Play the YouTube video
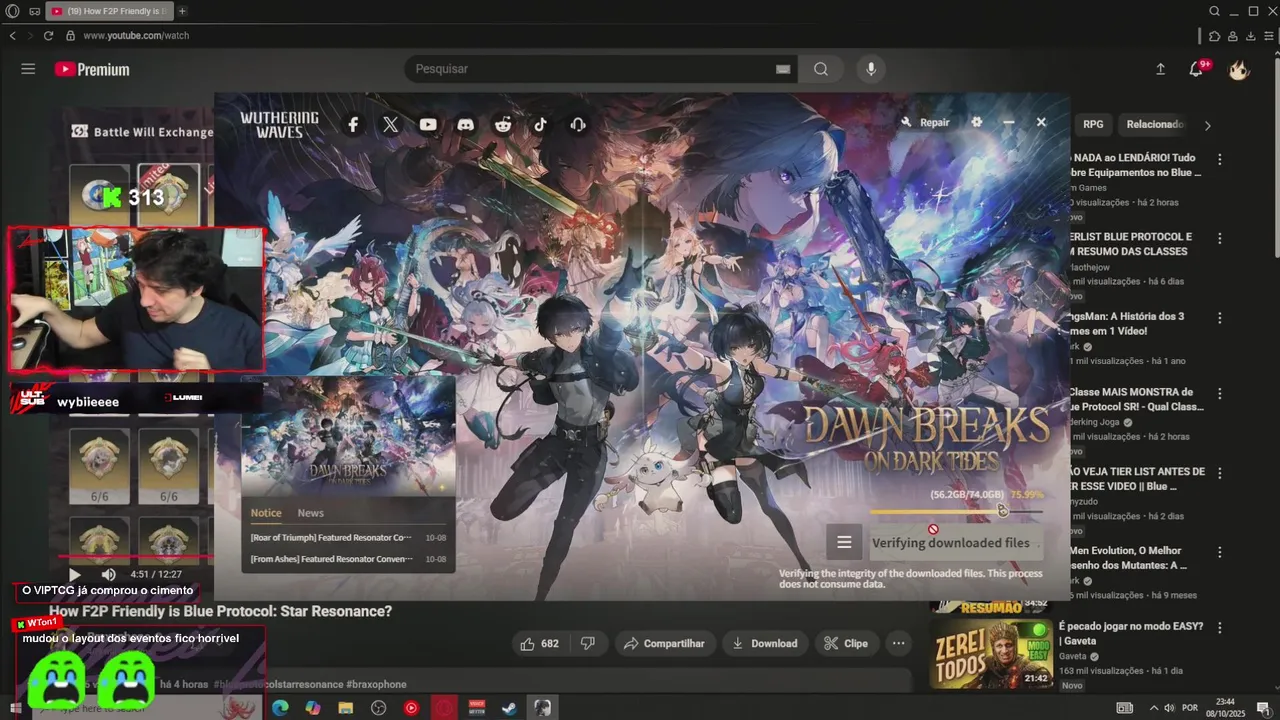 tap(74, 575)
